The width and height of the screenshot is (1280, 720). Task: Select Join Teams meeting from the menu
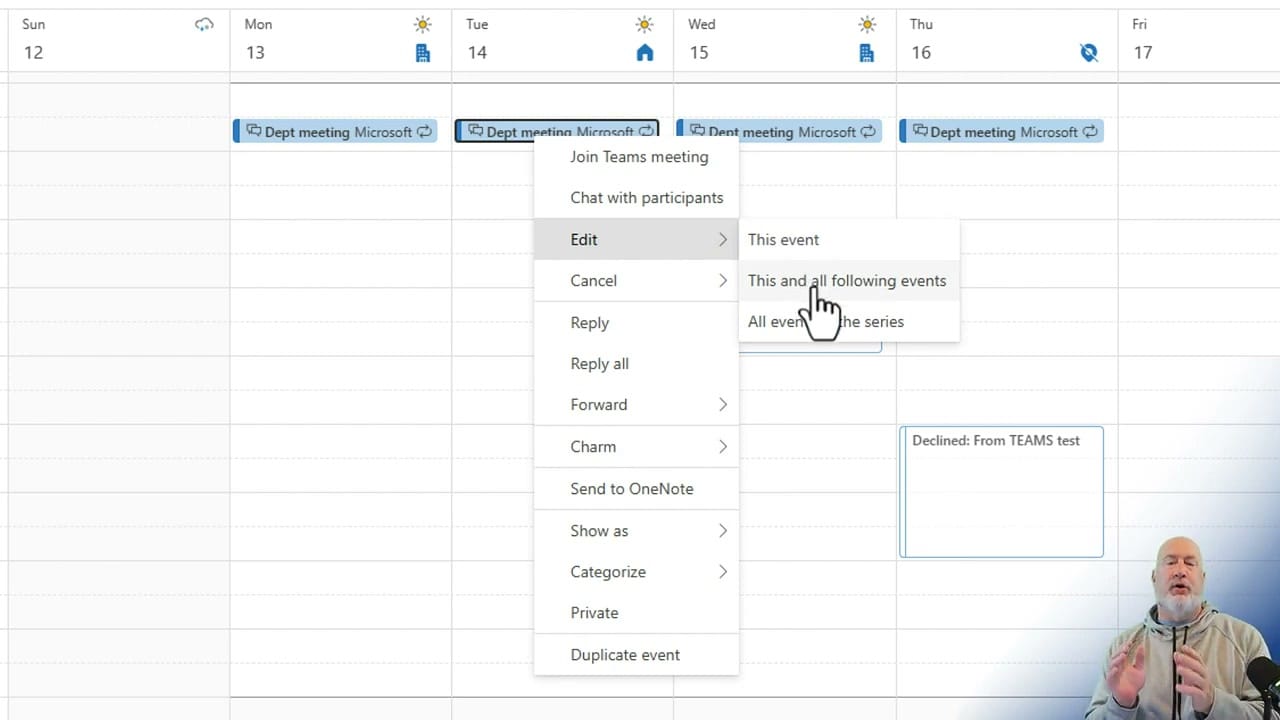638,157
